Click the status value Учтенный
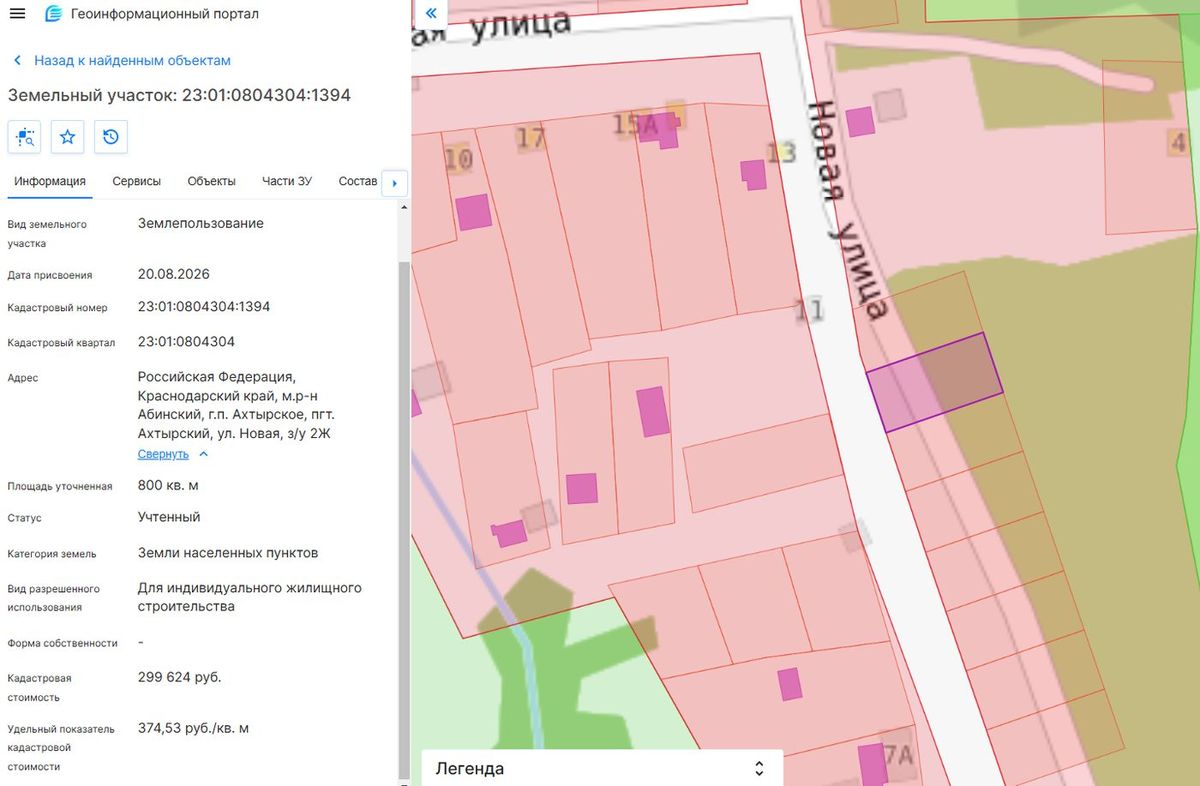Screen dimensions: 1200x786 tap(169, 517)
